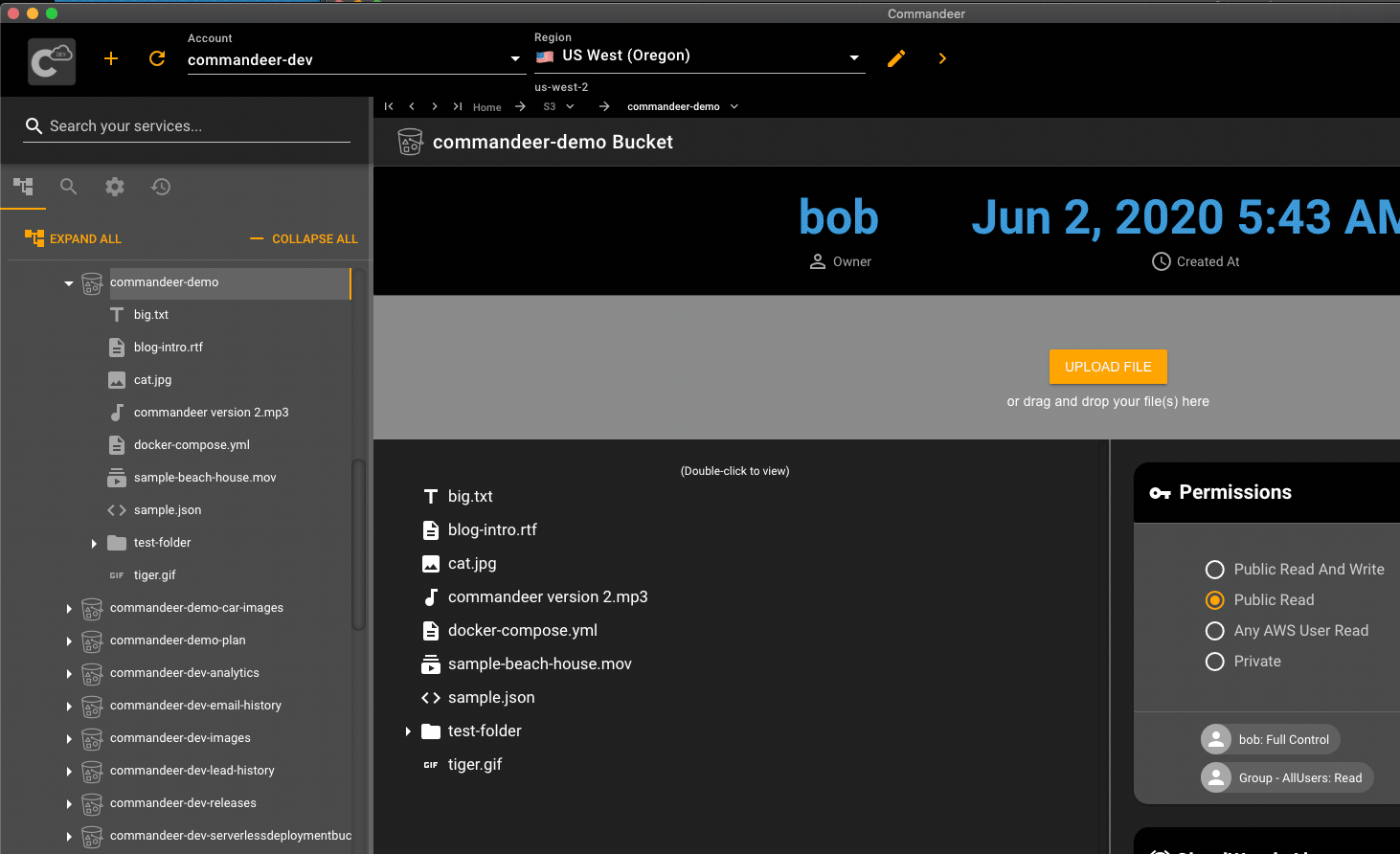Jump to last page in breadcrumb navigation
The width and height of the screenshot is (1400, 854).
458,106
